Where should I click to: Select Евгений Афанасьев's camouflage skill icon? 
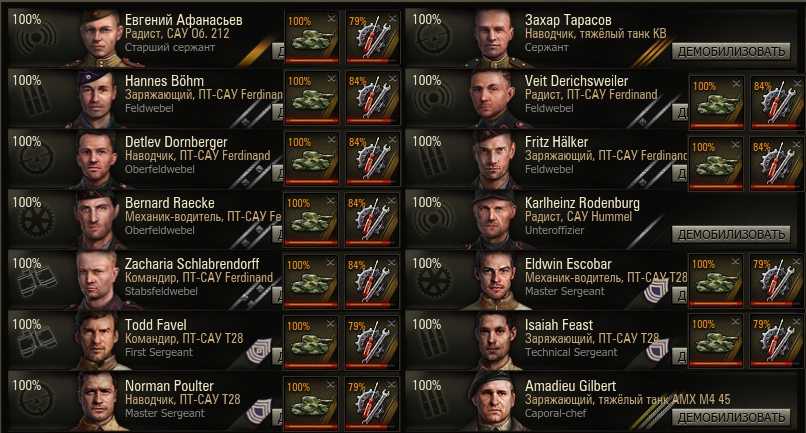(312, 38)
